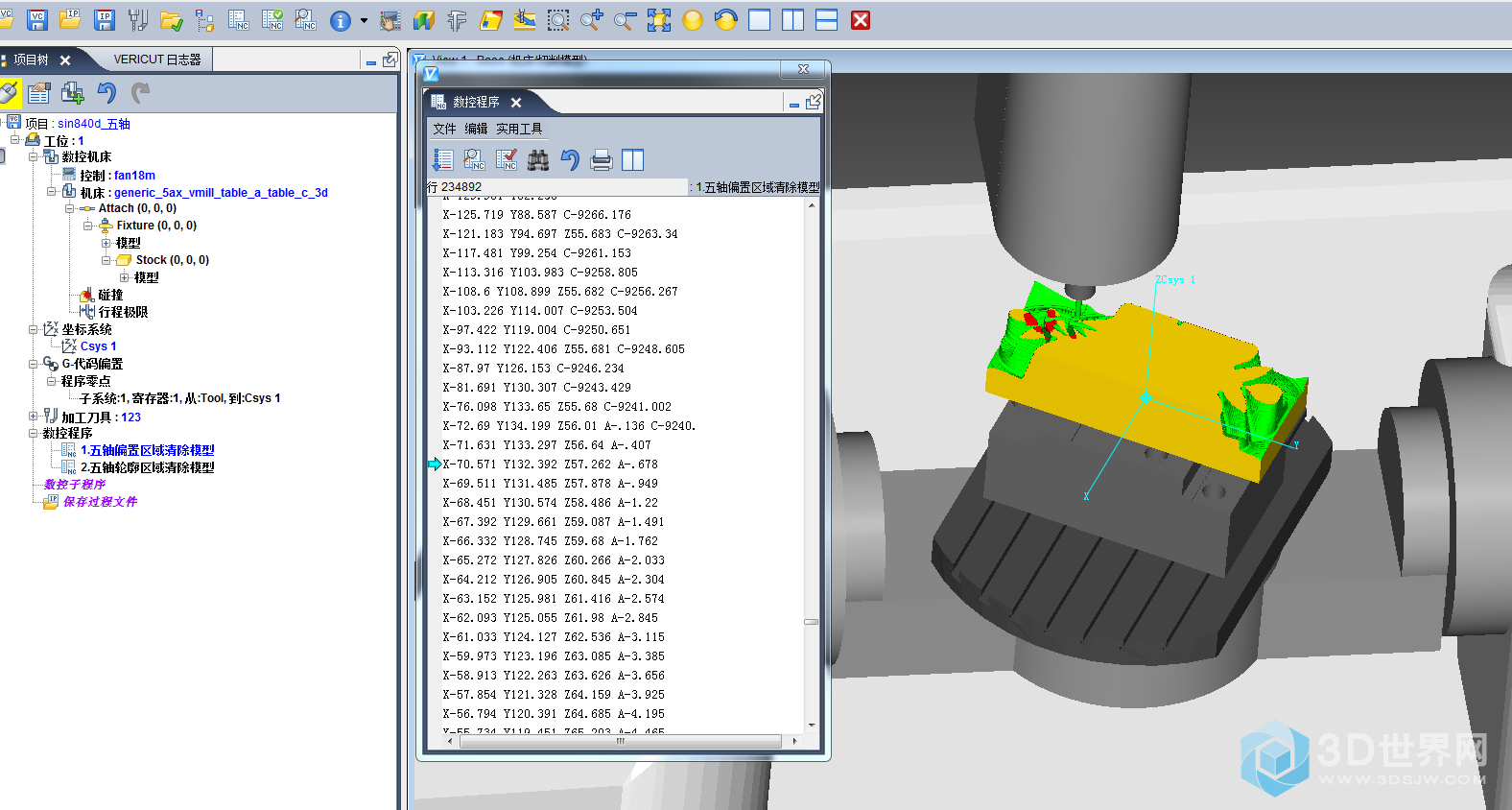Click the folder with green checkmark icon
This screenshot has width=1512, height=810.
point(172,19)
